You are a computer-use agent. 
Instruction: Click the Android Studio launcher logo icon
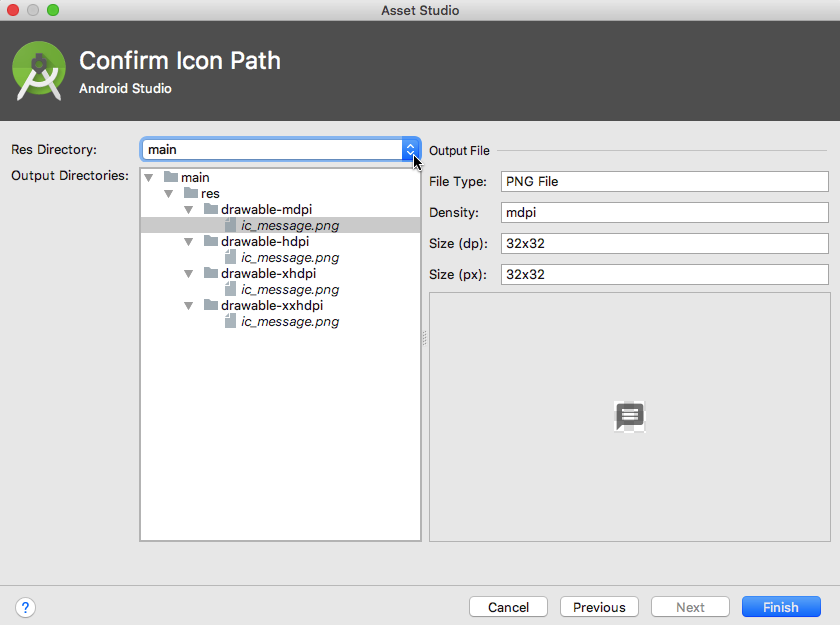coord(38,70)
